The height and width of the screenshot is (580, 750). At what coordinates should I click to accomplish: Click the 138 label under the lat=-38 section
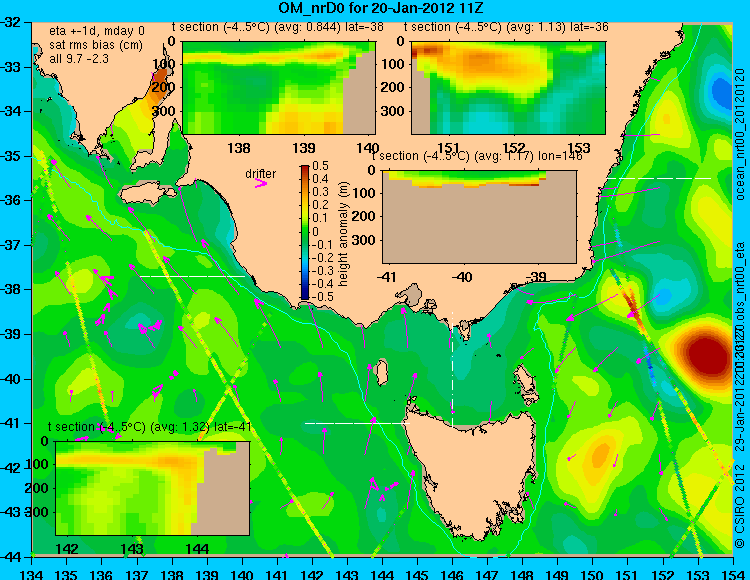click(239, 148)
